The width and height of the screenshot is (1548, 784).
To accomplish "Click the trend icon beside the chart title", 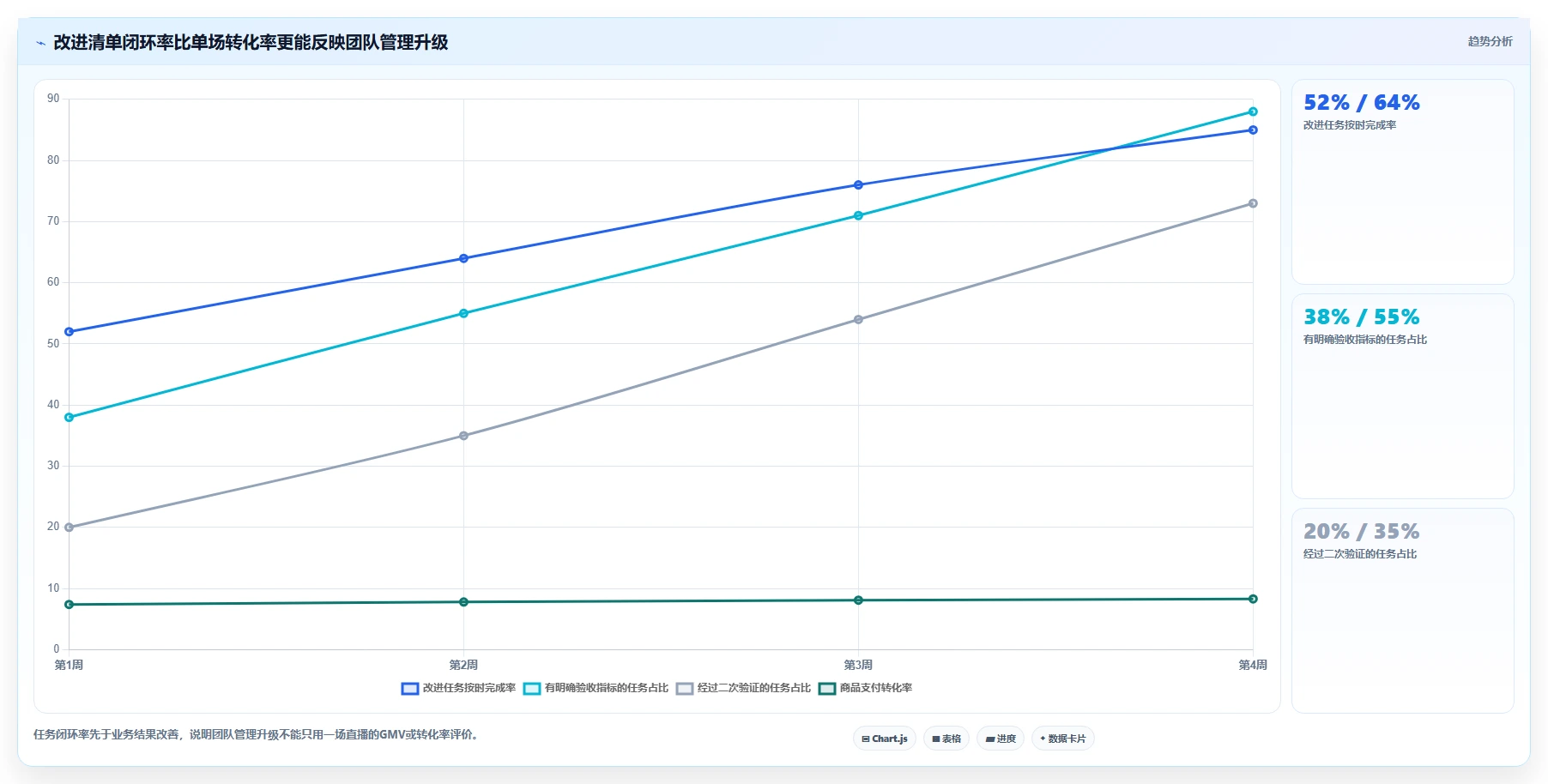I will tap(40, 43).
